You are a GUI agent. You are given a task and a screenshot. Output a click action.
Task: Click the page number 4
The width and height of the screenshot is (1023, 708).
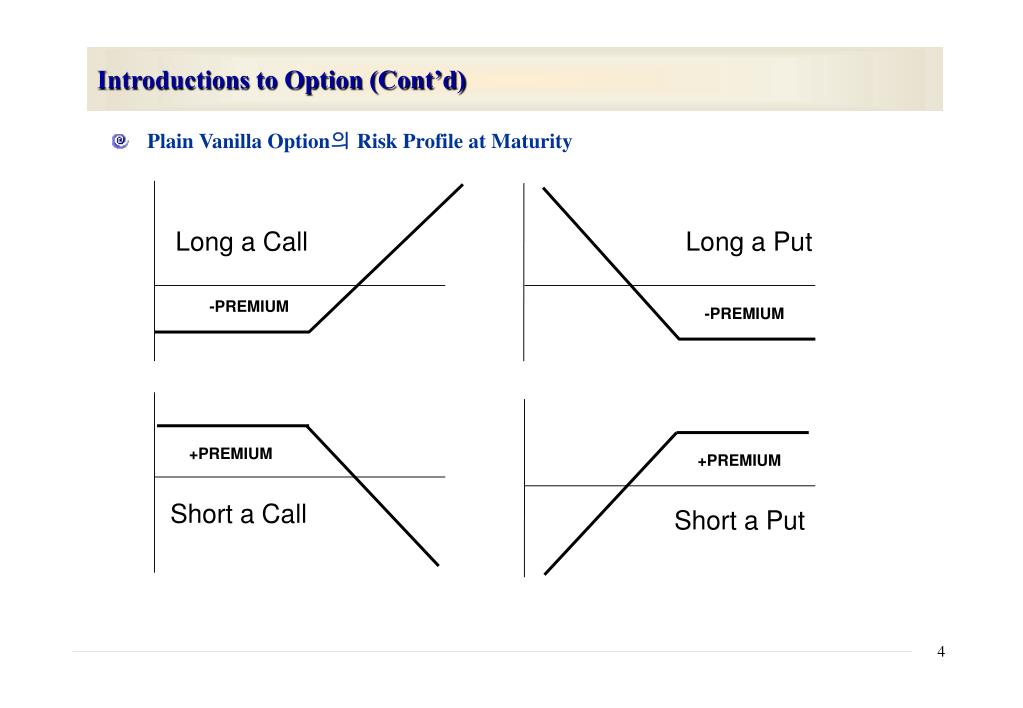[x=941, y=651]
